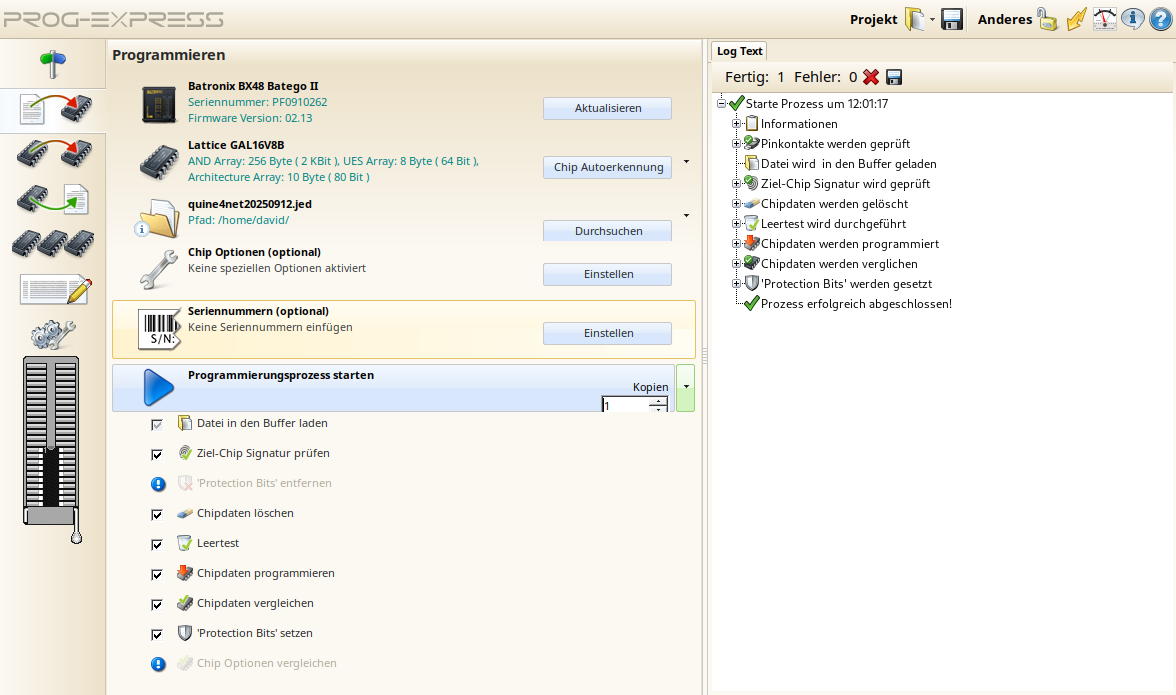The width and height of the screenshot is (1176, 695).
Task: Disable 'Protection Bits' setzen checkbox
Action: click(157, 634)
